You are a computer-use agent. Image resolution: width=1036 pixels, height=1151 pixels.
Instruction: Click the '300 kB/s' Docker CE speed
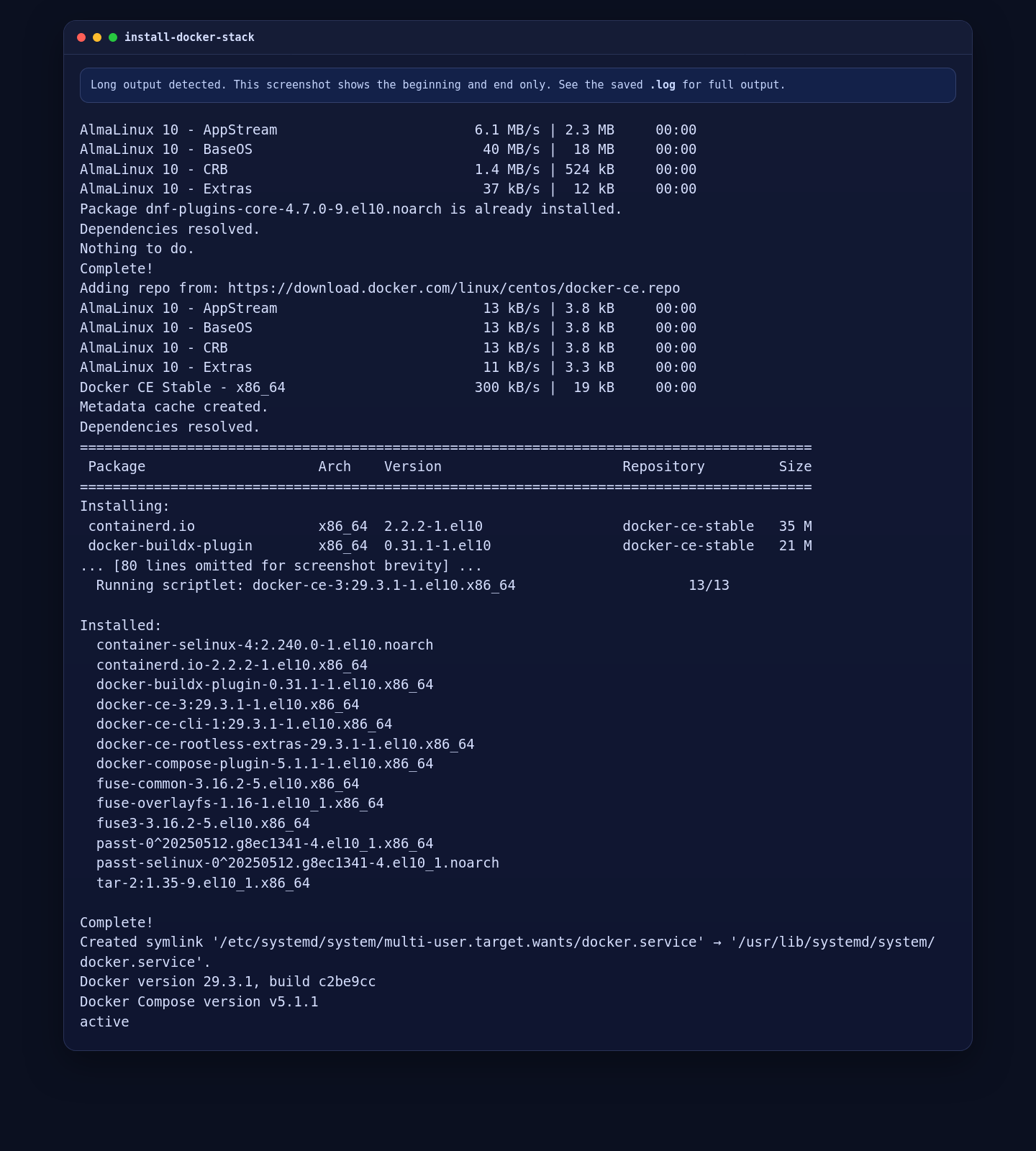point(507,388)
